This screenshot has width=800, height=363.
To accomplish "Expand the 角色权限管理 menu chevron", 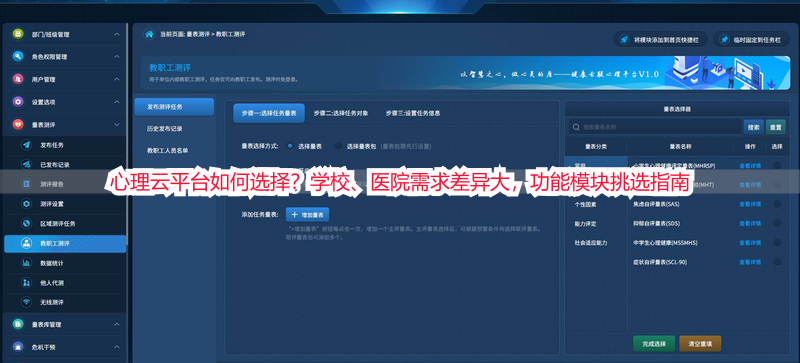I will (x=117, y=57).
